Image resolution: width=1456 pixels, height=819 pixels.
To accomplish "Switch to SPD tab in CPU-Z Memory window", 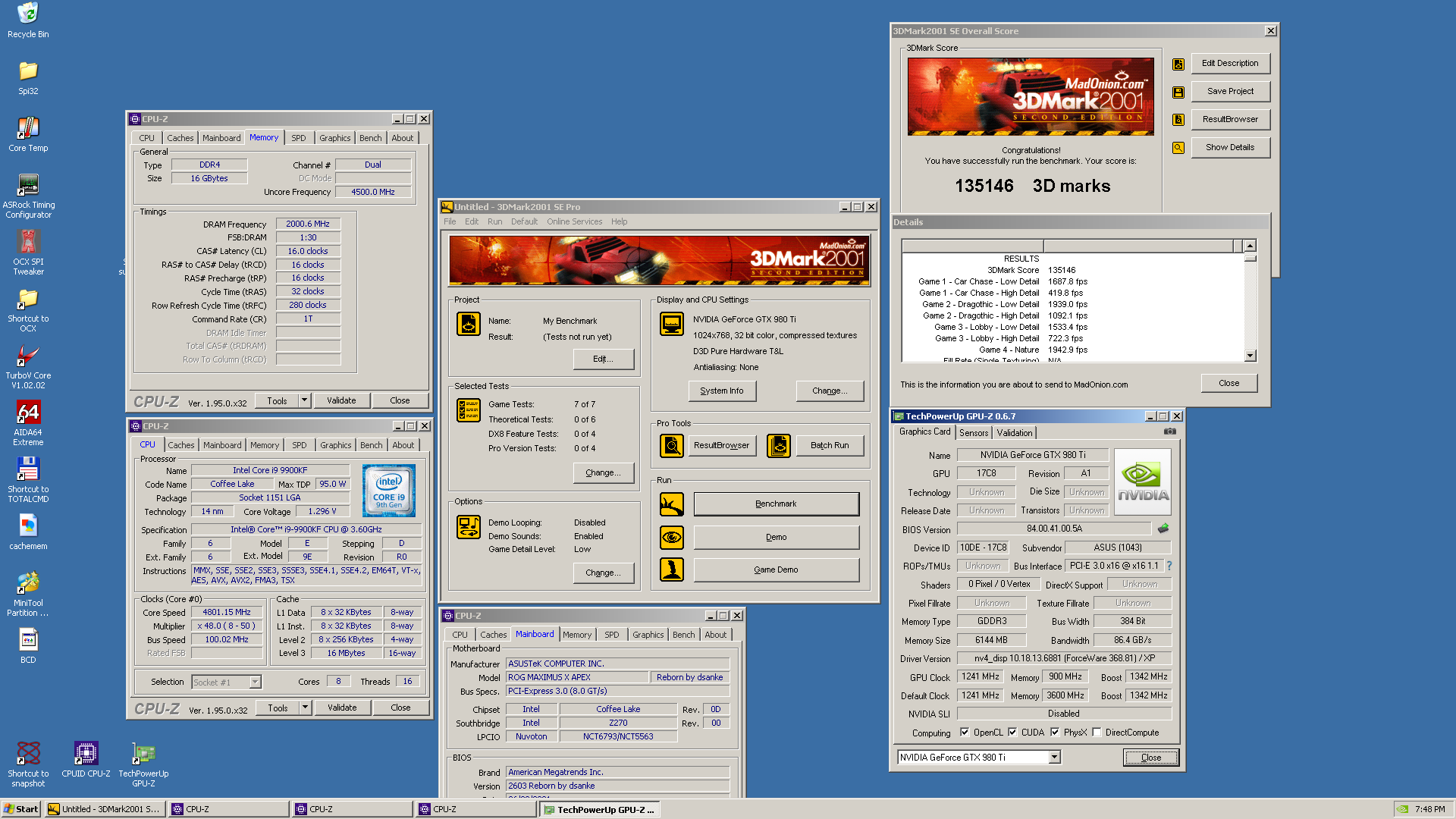I will (x=299, y=138).
